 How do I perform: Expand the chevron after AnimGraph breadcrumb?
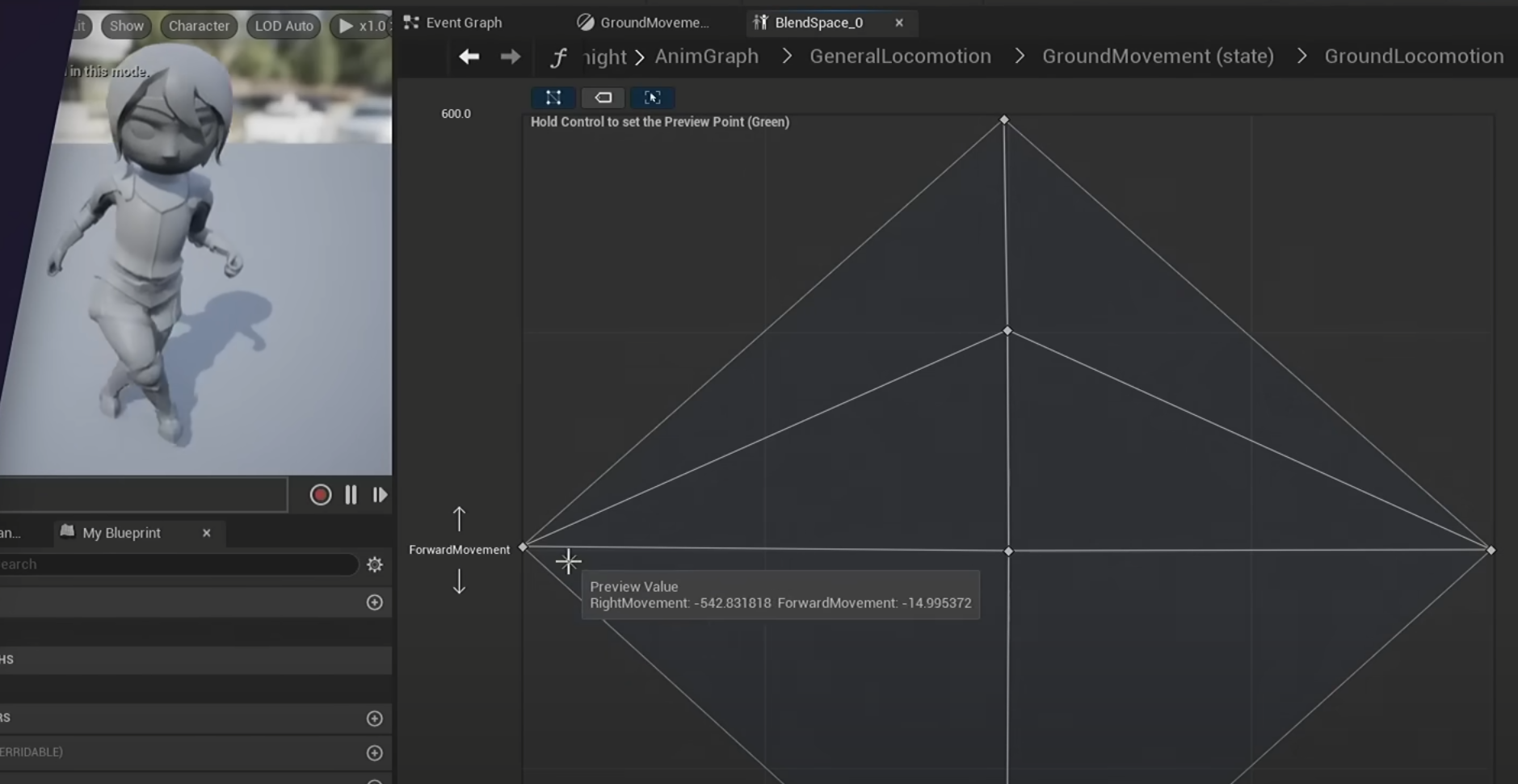[x=787, y=57]
